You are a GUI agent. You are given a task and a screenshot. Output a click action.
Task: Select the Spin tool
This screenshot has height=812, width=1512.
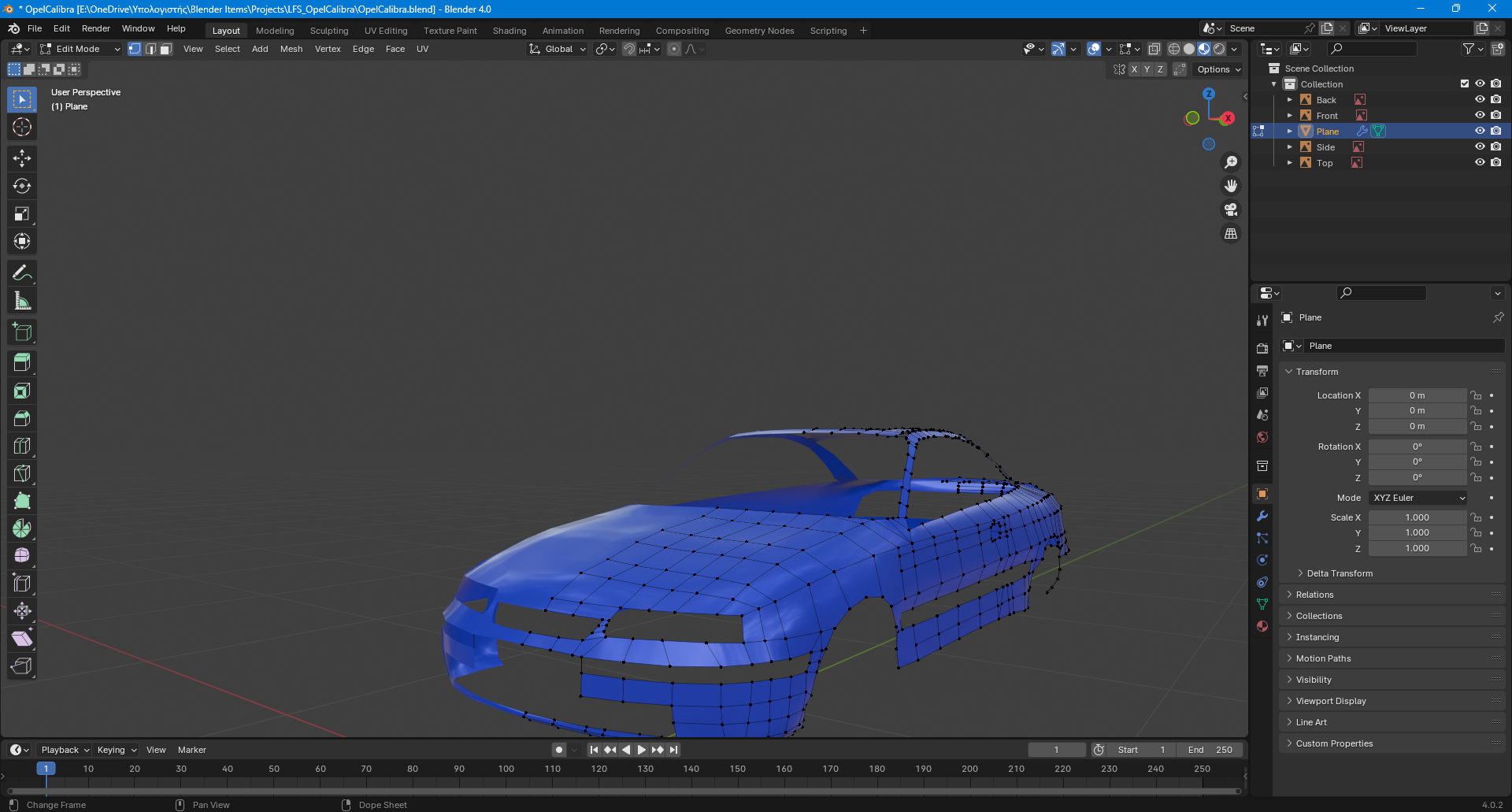pyautogui.click(x=22, y=528)
